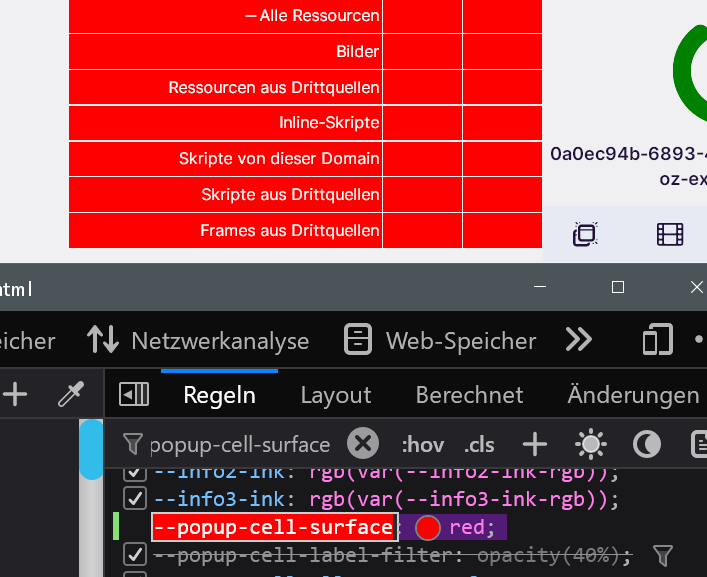Viewport: 707px width, 577px height.
Task: Pick a color with the eyedropper tool
Action: pyautogui.click(x=70, y=395)
